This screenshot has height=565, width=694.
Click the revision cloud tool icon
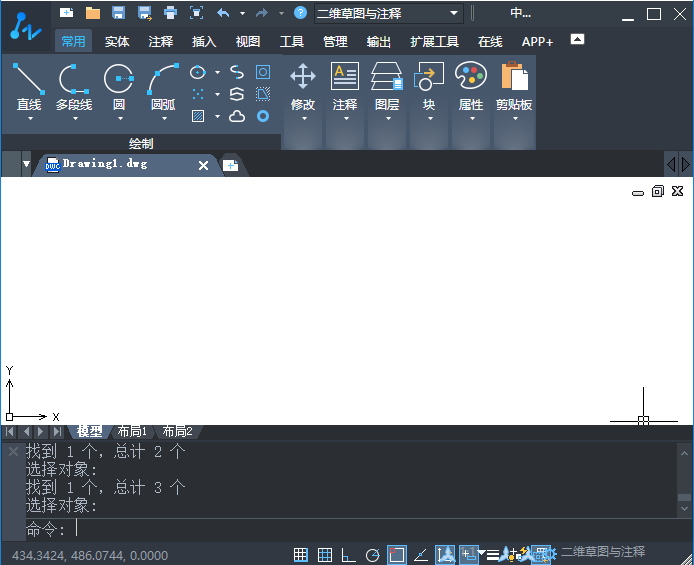pyautogui.click(x=237, y=116)
